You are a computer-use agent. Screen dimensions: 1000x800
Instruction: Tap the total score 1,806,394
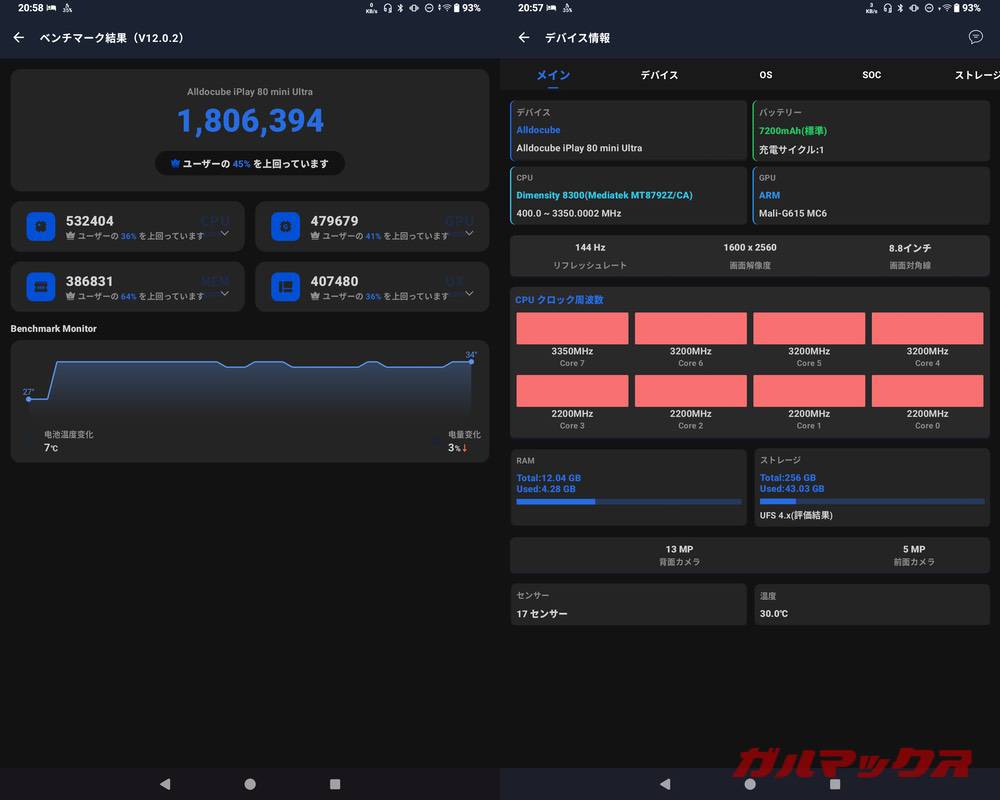tap(250, 121)
